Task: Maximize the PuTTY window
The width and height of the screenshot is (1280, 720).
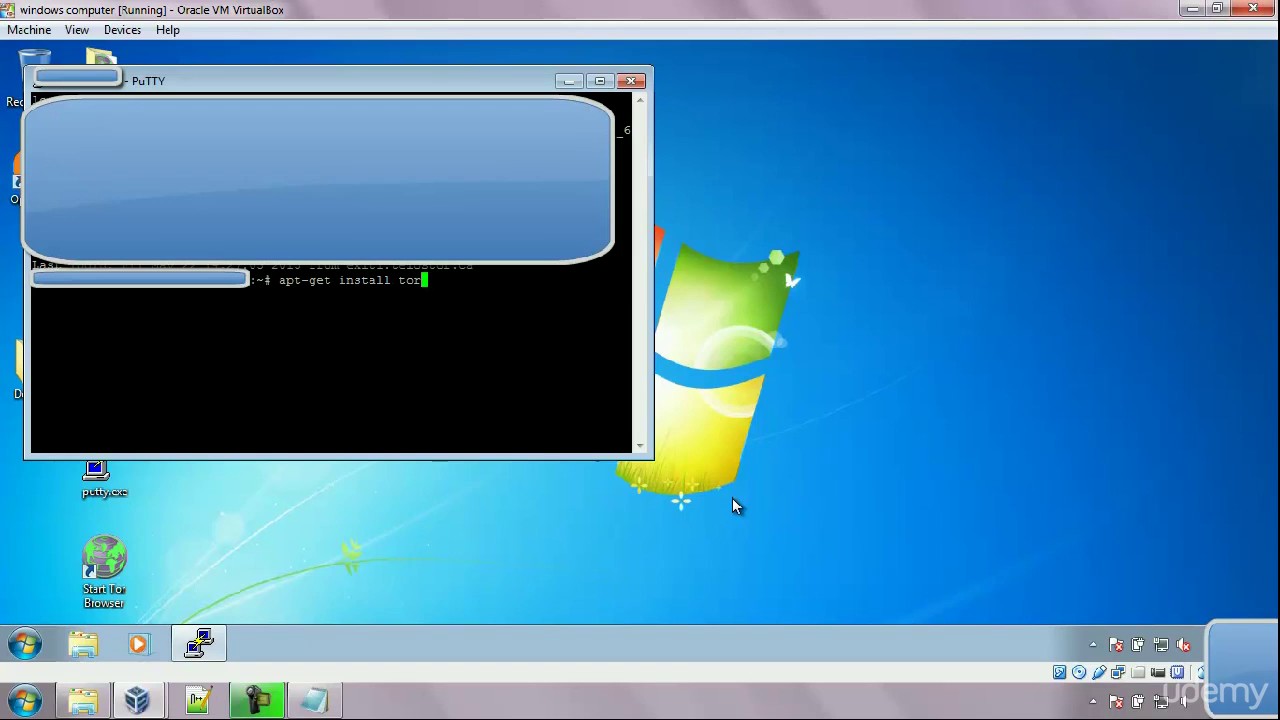Action: (599, 81)
